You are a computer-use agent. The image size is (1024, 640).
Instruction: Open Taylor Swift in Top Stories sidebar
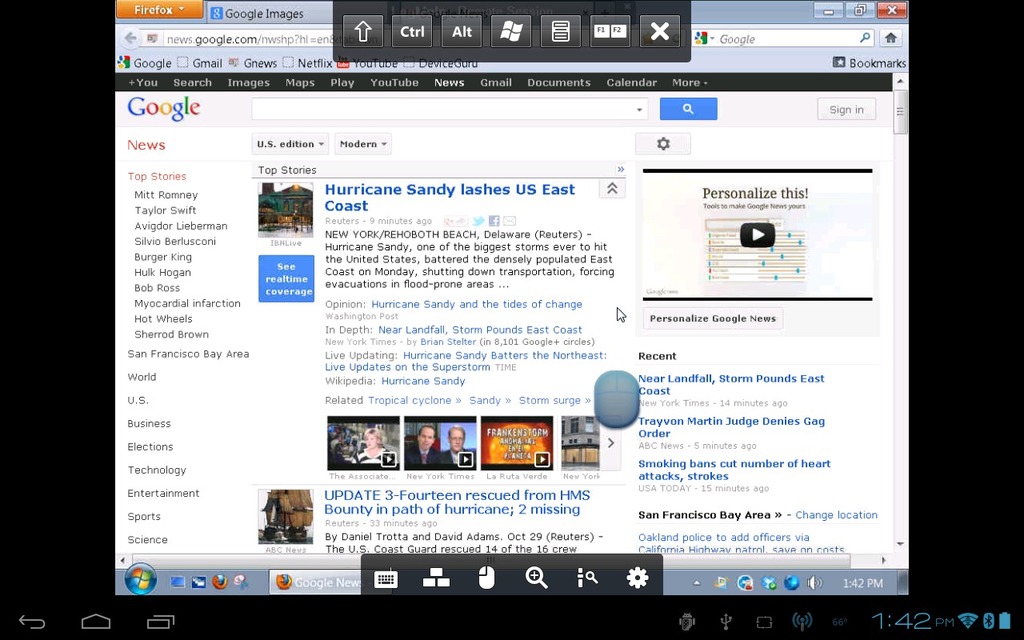click(x=165, y=210)
